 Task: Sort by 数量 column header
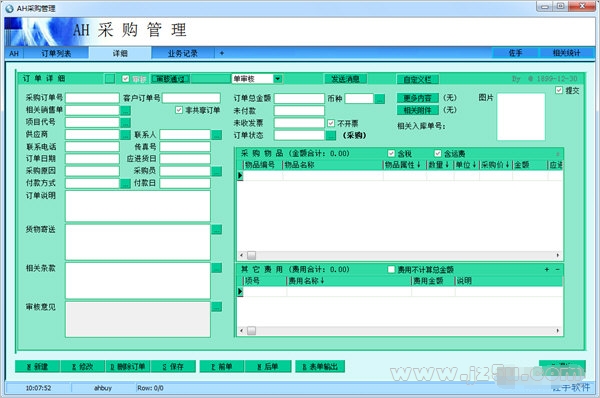click(440, 165)
